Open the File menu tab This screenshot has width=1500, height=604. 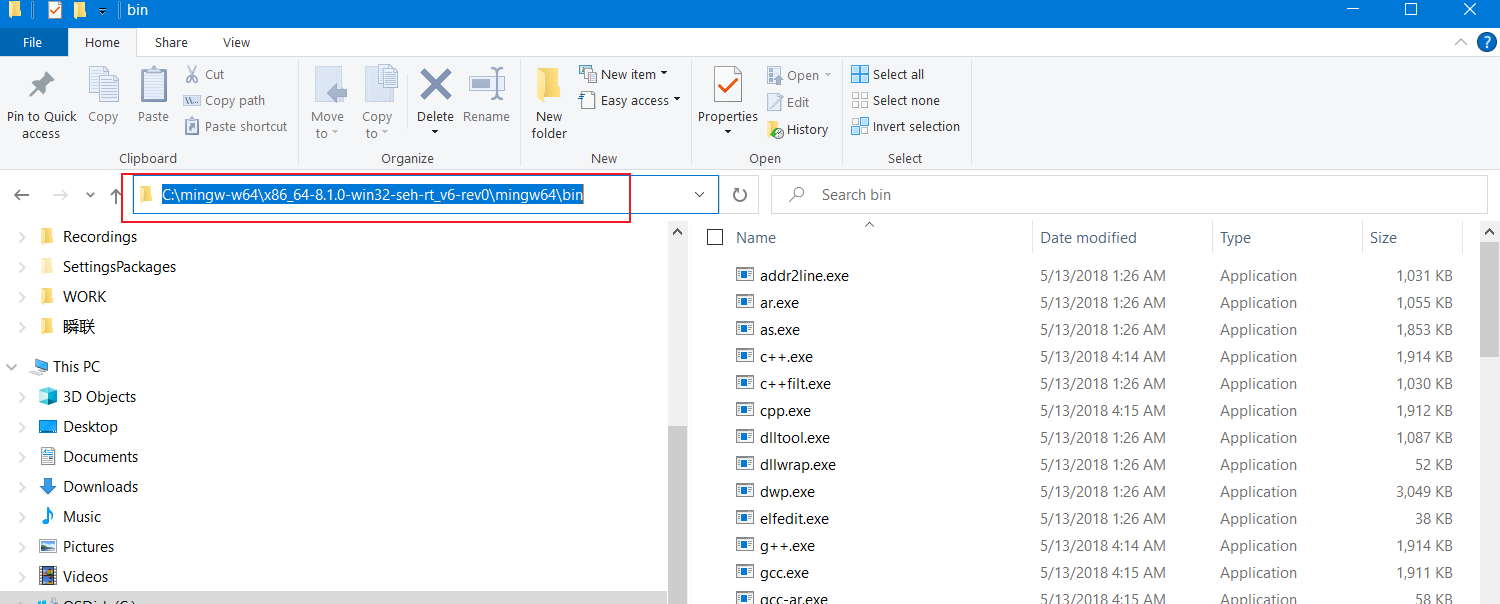pos(33,42)
